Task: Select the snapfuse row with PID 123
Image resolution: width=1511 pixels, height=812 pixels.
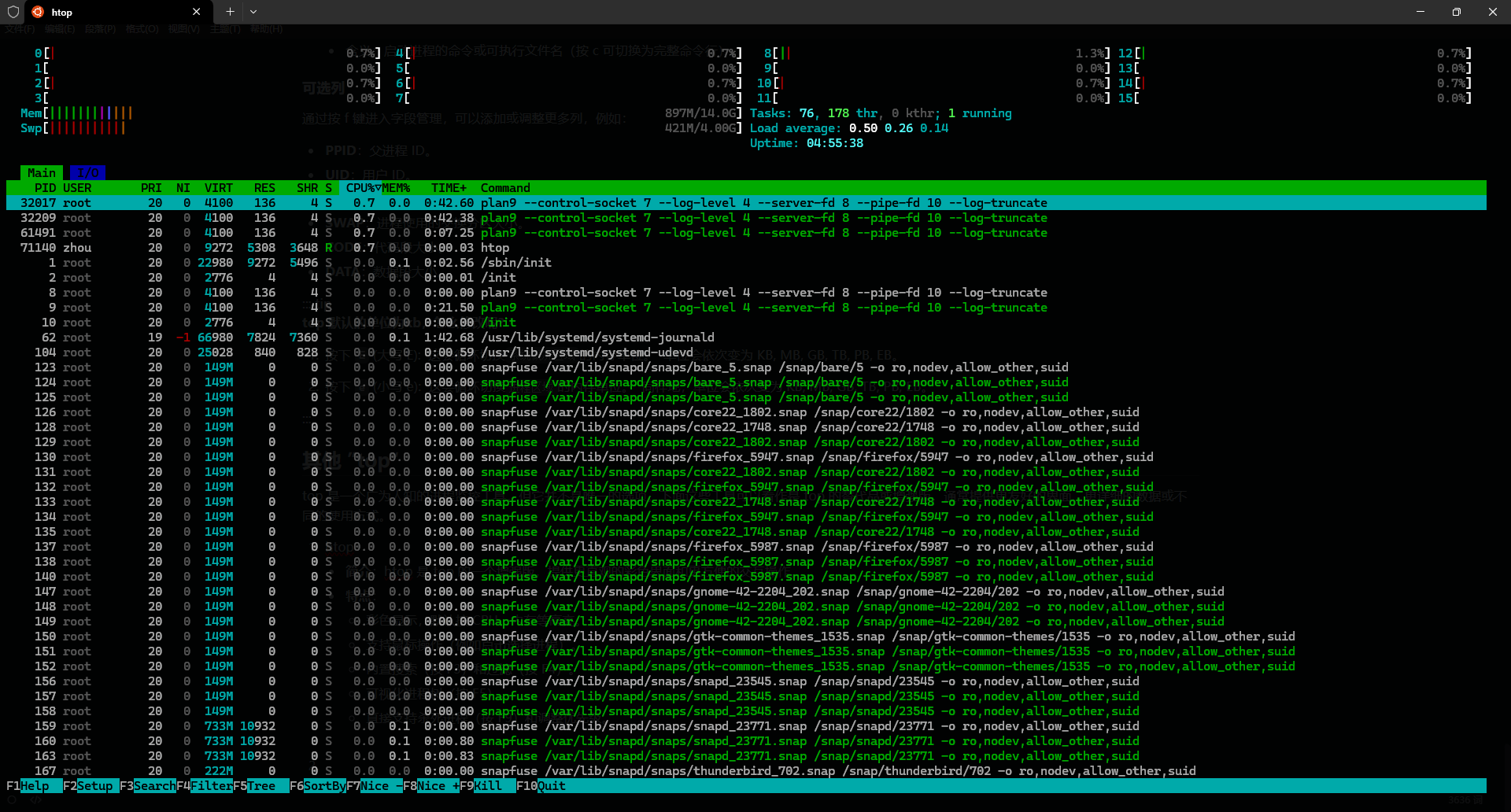Action: [746, 367]
